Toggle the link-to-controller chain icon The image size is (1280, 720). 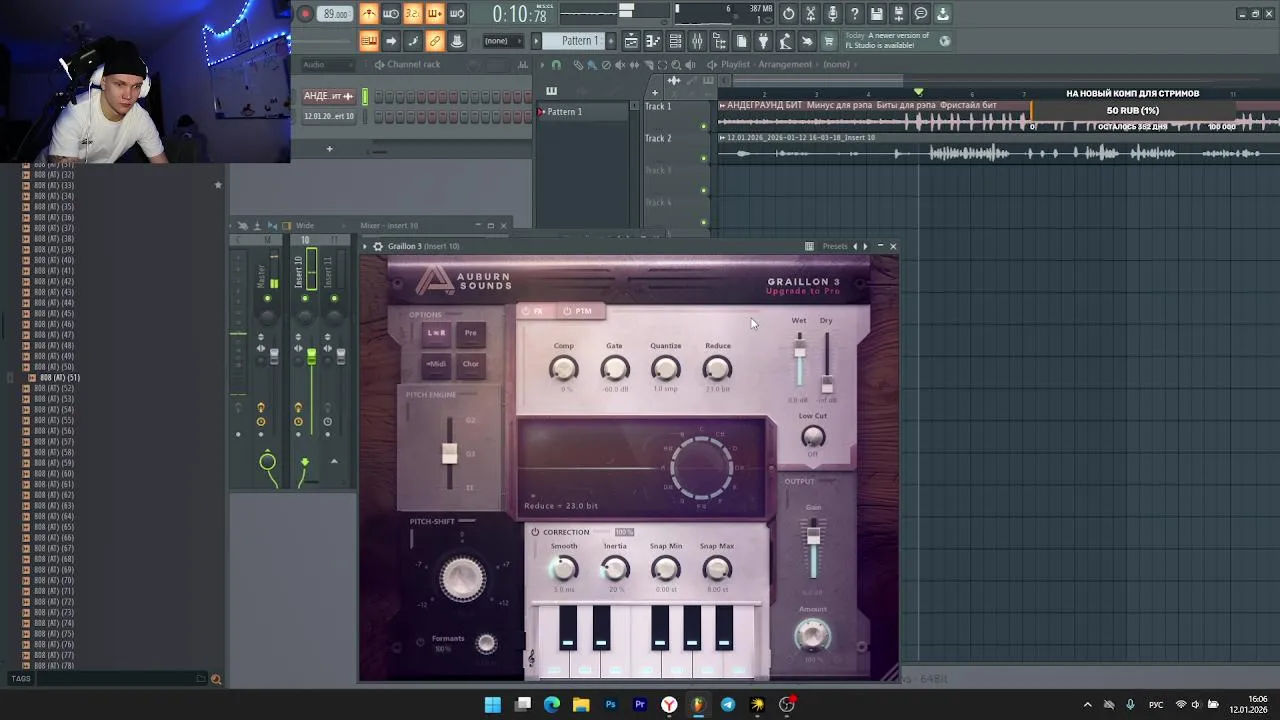click(435, 41)
